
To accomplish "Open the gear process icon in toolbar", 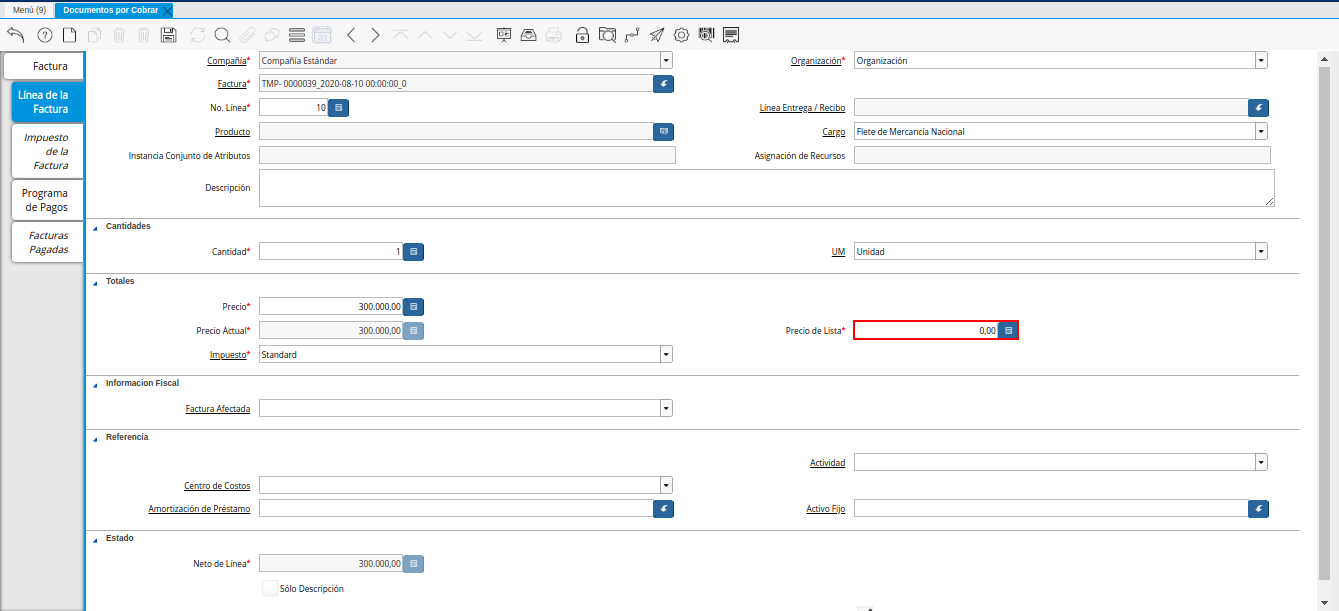I will (681, 35).
